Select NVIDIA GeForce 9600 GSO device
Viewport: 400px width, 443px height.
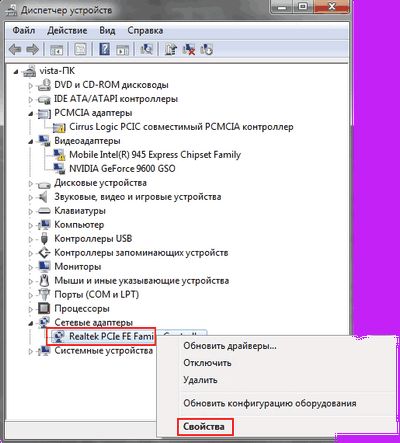coord(122,169)
